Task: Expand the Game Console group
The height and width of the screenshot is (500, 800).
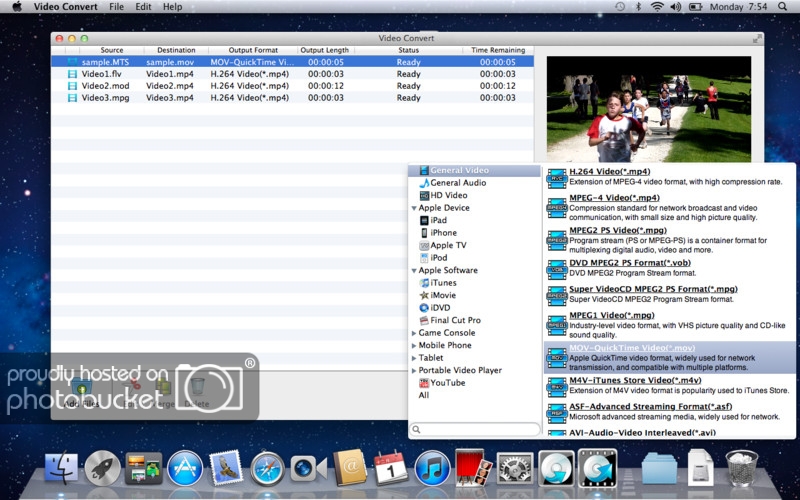Action: (414, 333)
